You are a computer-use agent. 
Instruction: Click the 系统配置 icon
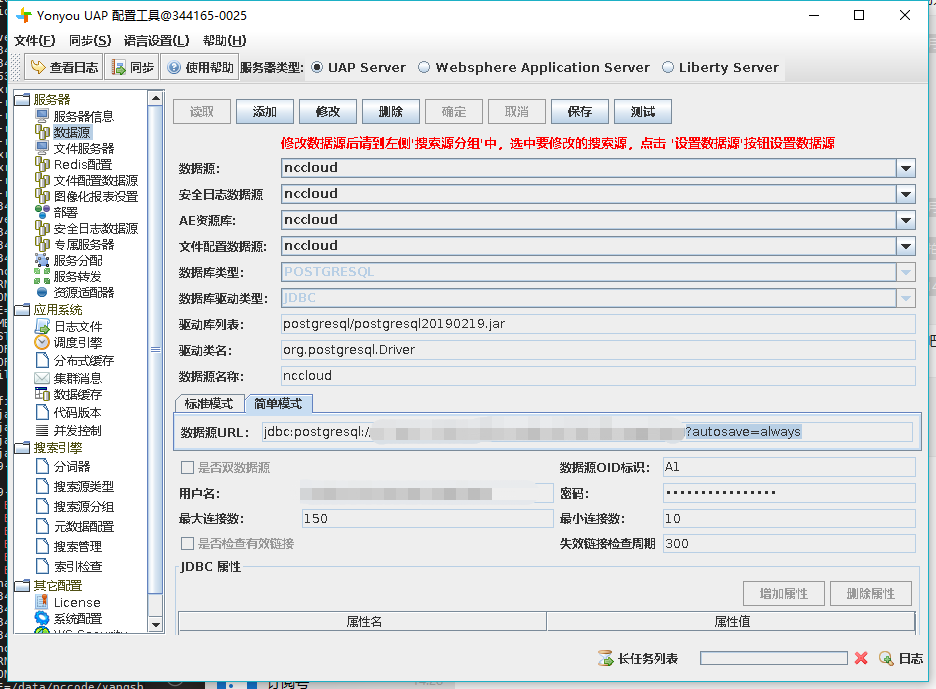pos(42,618)
